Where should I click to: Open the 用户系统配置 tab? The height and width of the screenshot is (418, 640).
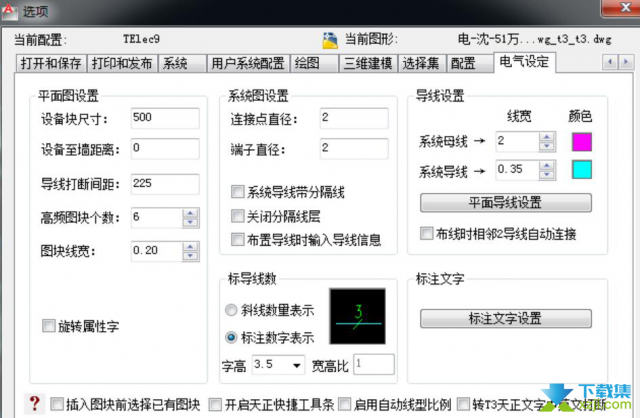(248, 64)
